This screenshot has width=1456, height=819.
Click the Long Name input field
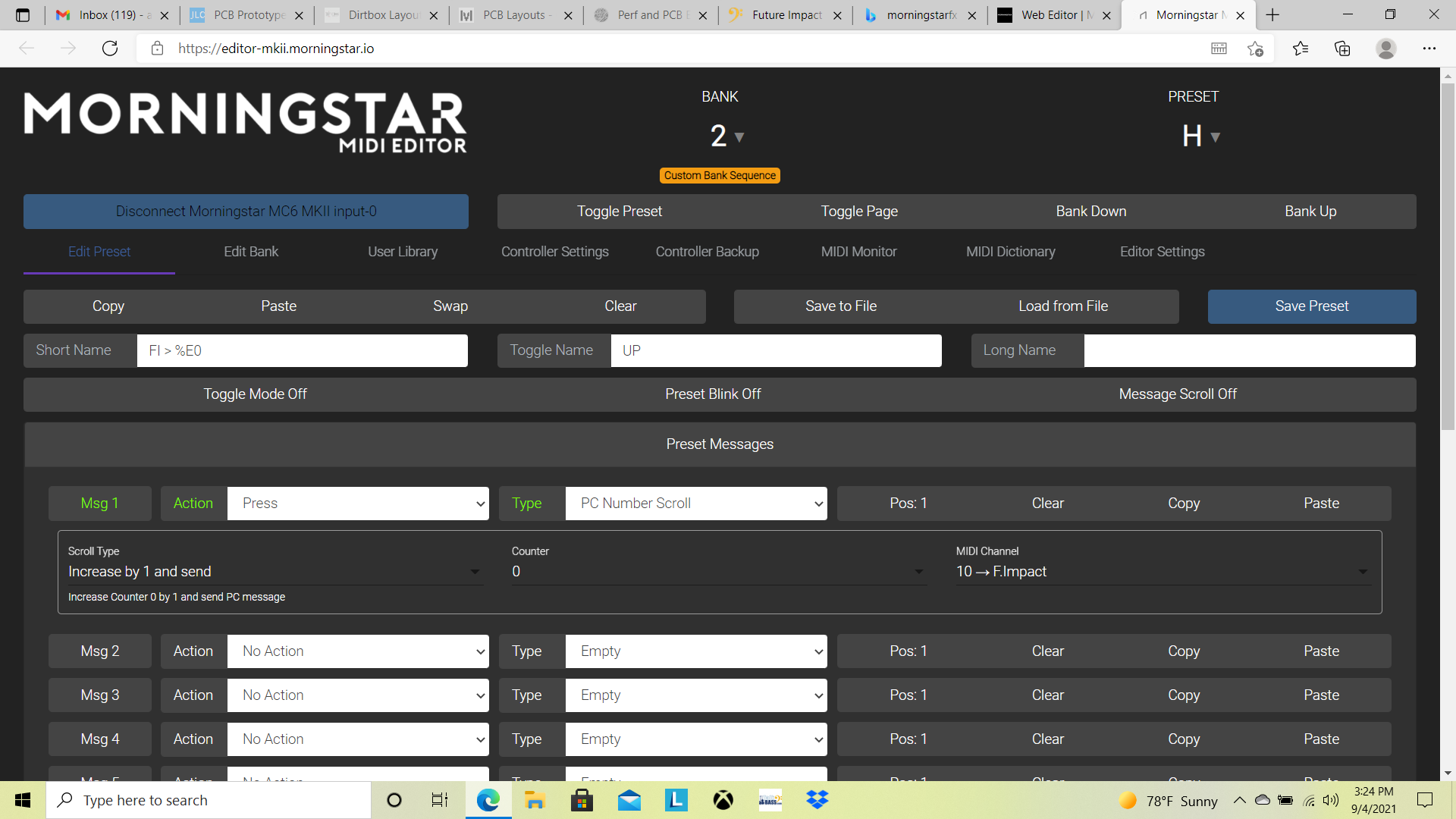coord(1250,350)
